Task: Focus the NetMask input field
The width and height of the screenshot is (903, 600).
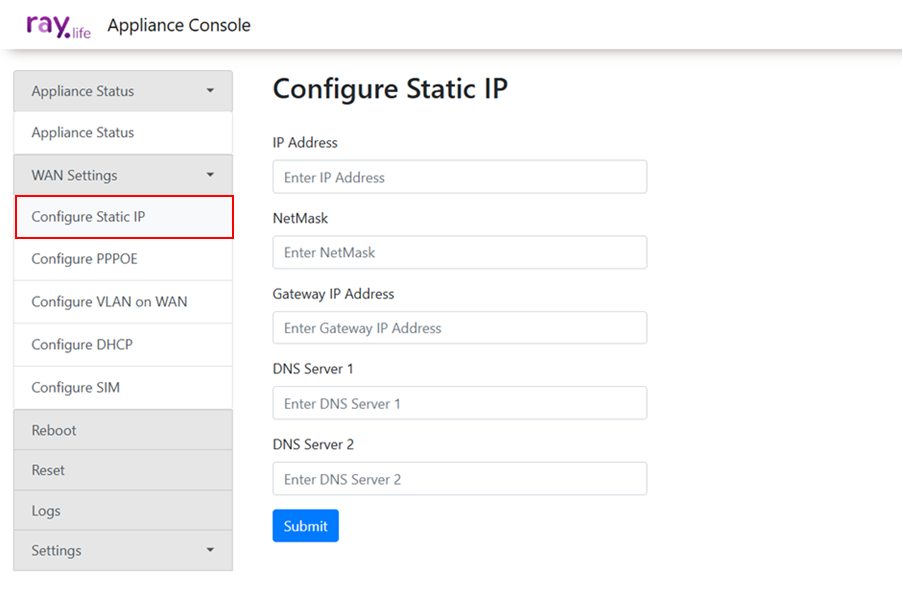Action: [459, 253]
